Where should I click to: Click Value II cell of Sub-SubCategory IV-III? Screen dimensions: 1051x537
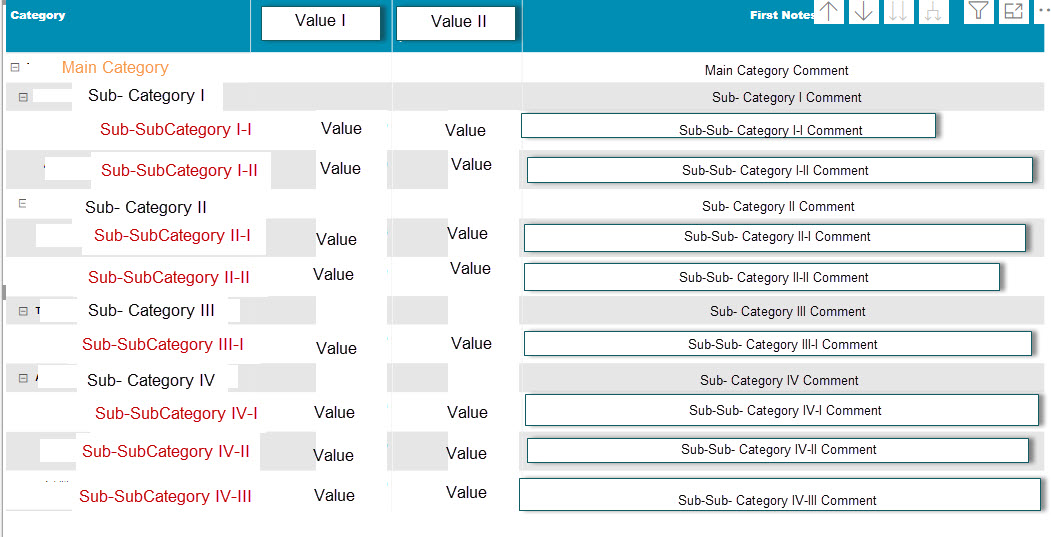point(467,493)
